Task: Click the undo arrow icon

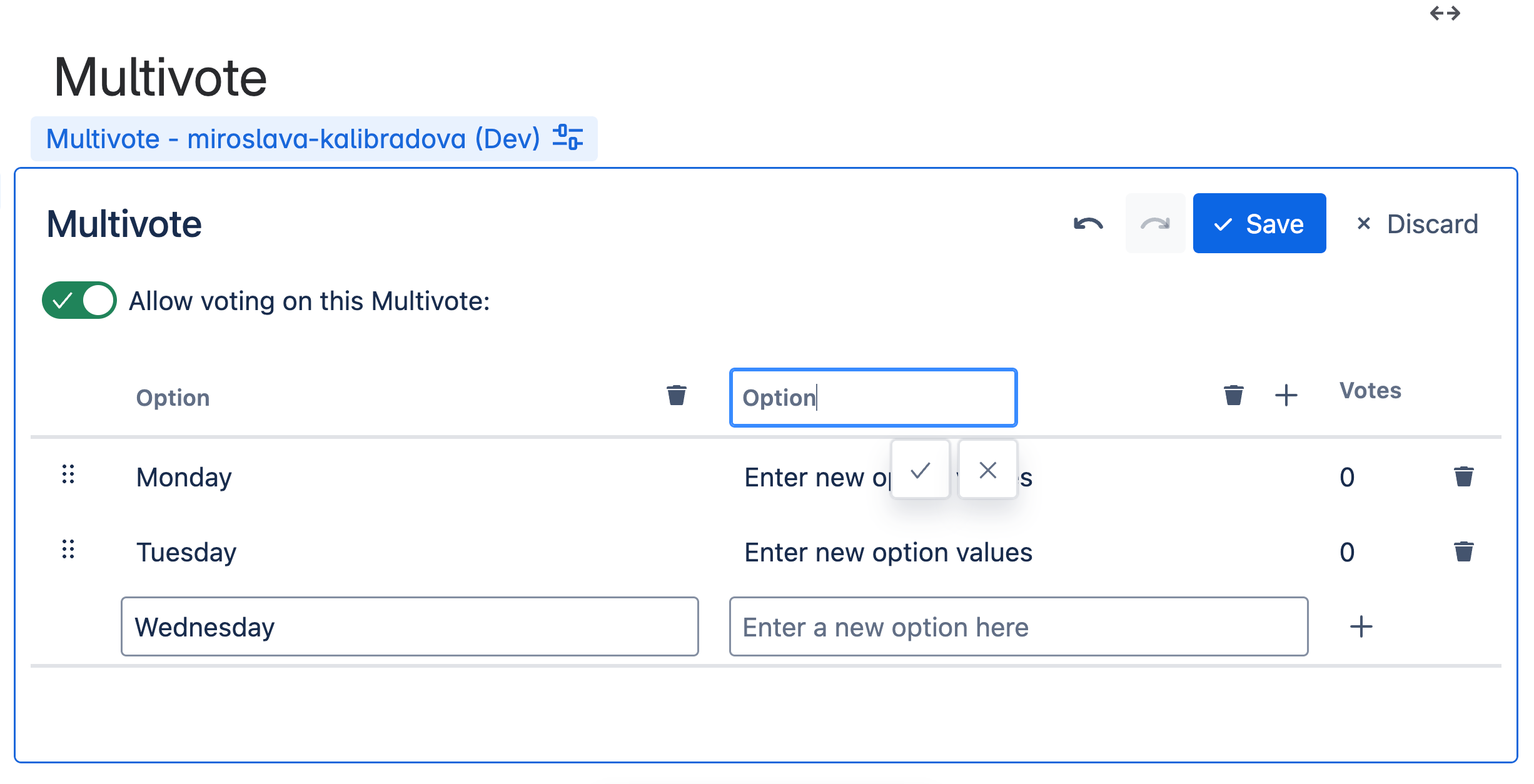Action: 1088,224
